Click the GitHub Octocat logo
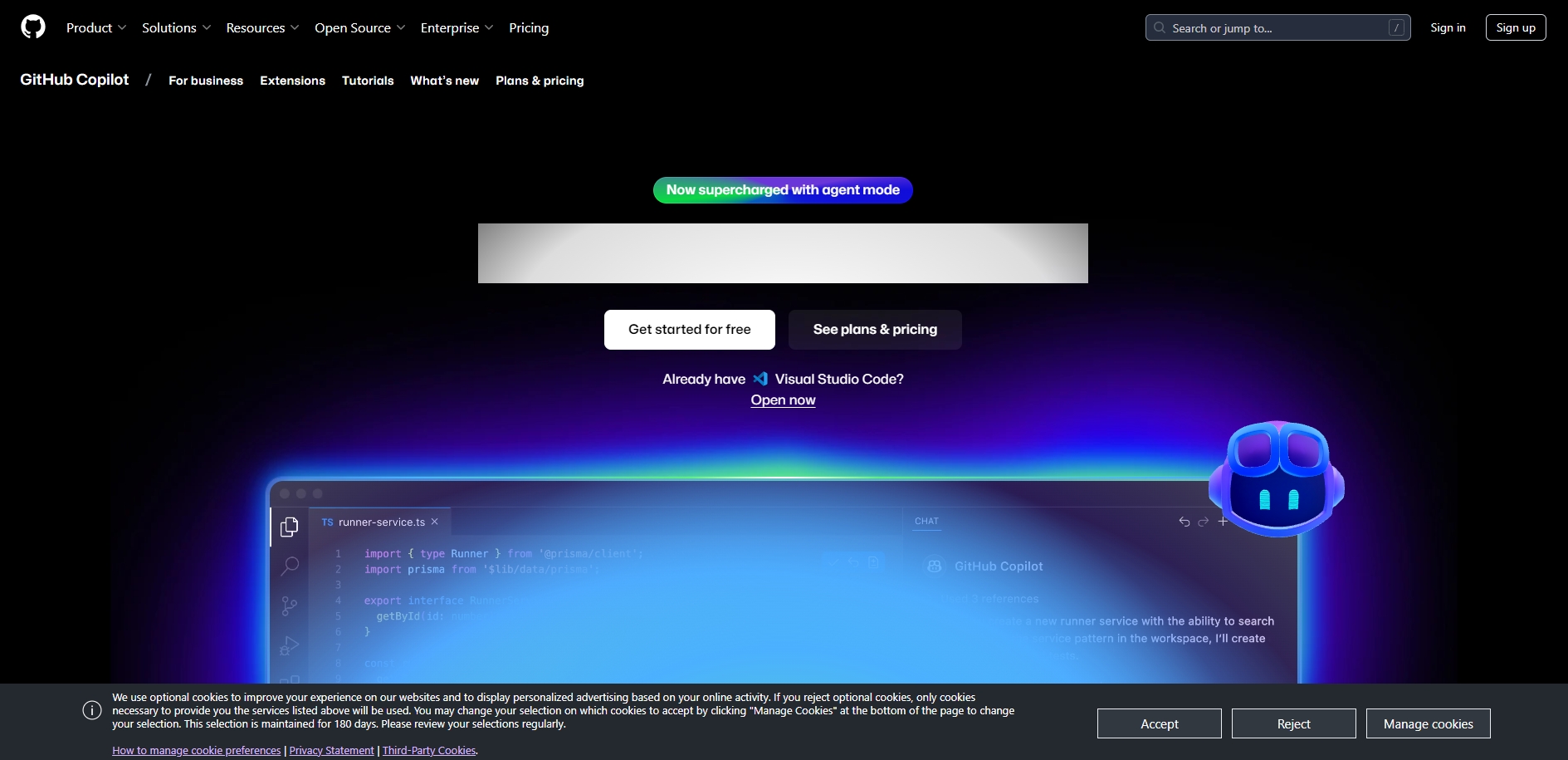Screen dimensions: 1568x760 [33, 27]
